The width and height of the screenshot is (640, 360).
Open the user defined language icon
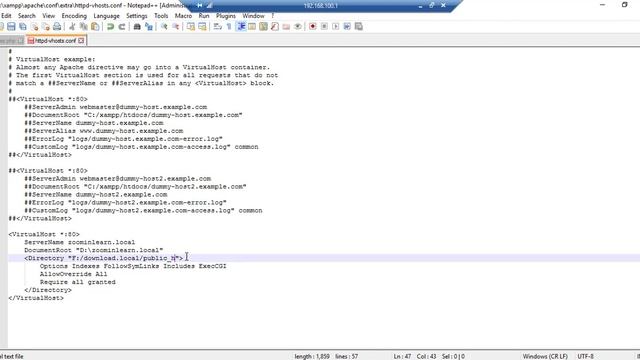(252, 27)
